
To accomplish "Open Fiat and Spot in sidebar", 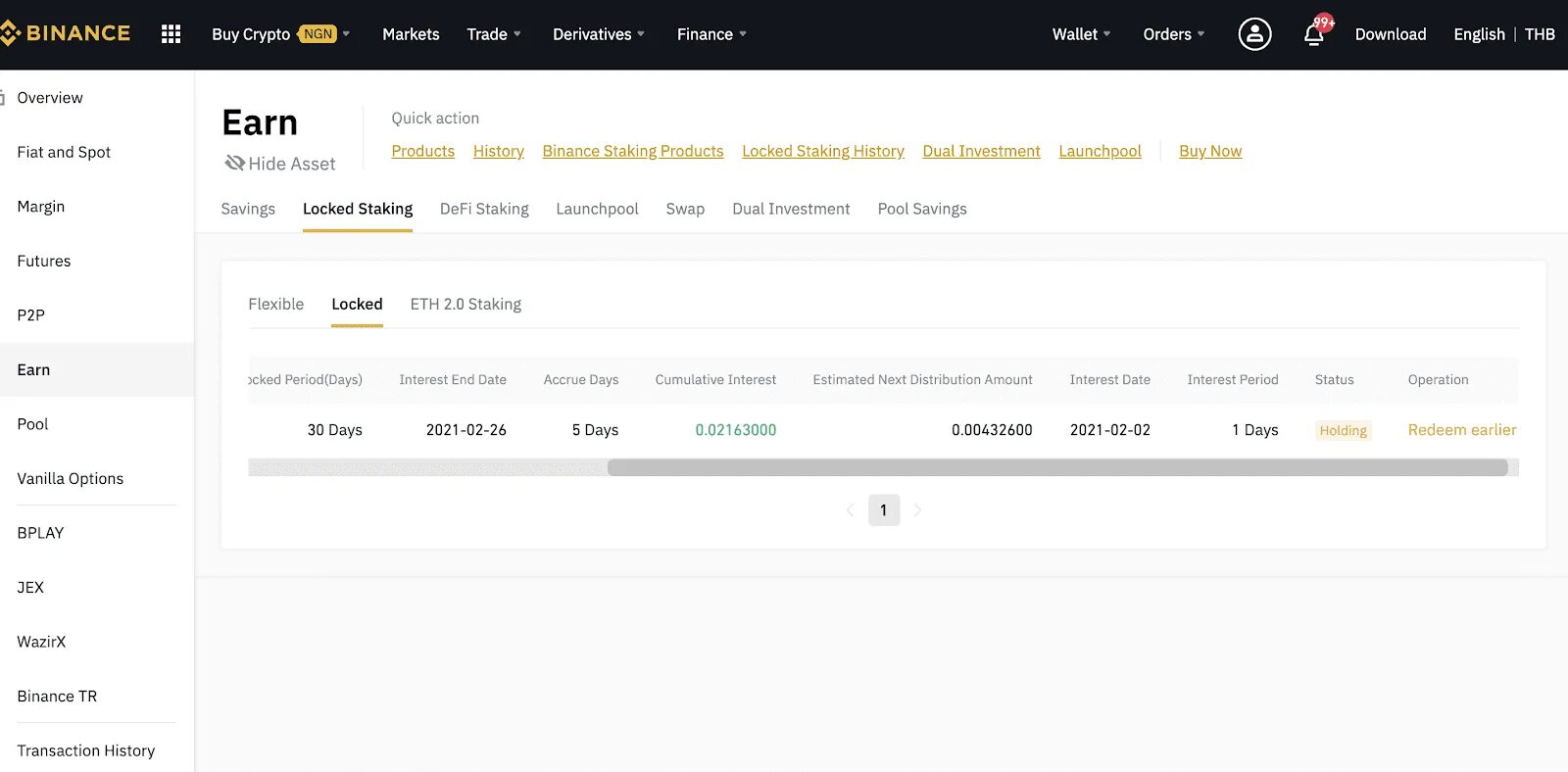I will click(64, 152).
